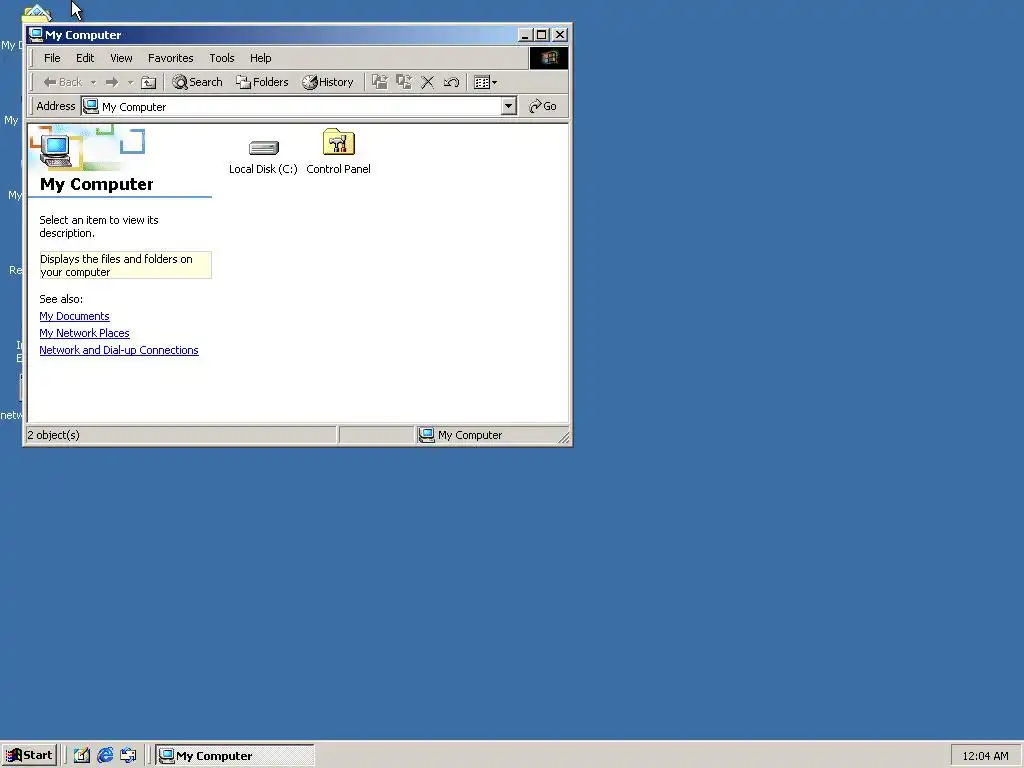This screenshot has width=1024, height=768.
Task: Click the Back arrow in toolbar
Action: (62, 82)
